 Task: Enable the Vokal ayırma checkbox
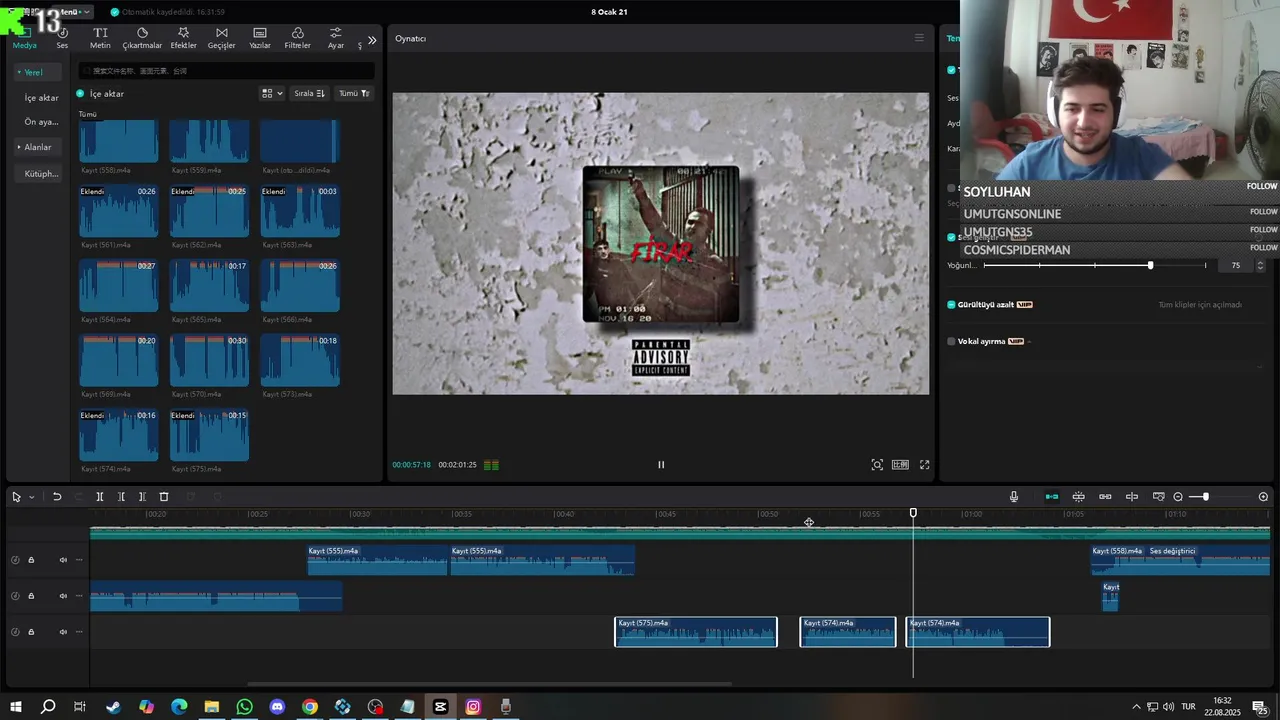(x=951, y=341)
